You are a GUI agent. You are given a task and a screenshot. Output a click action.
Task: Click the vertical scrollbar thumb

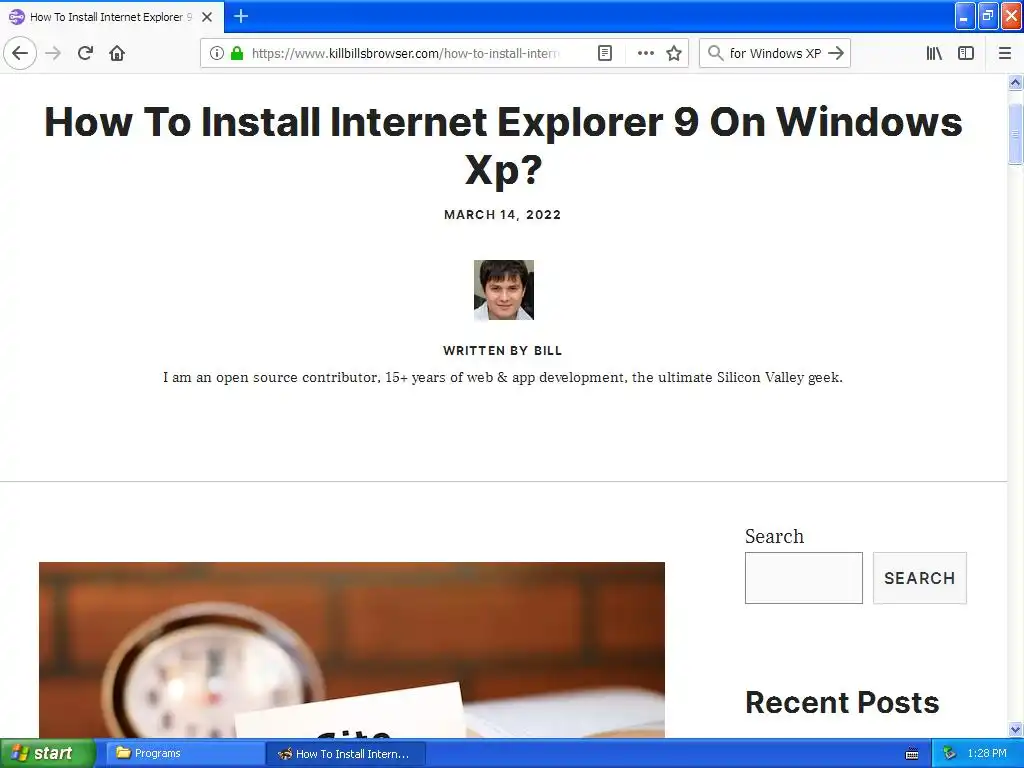(x=1015, y=134)
